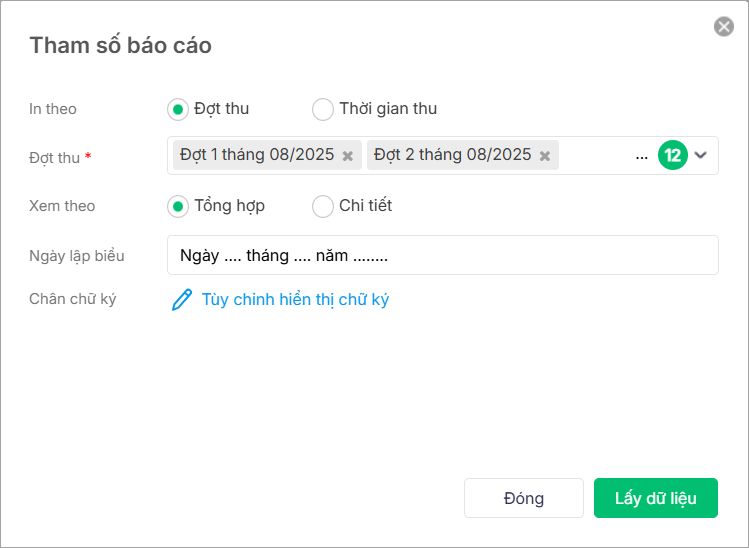Click the Lấy dữ liệu button
Screen dimensions: 749x548
(655, 498)
